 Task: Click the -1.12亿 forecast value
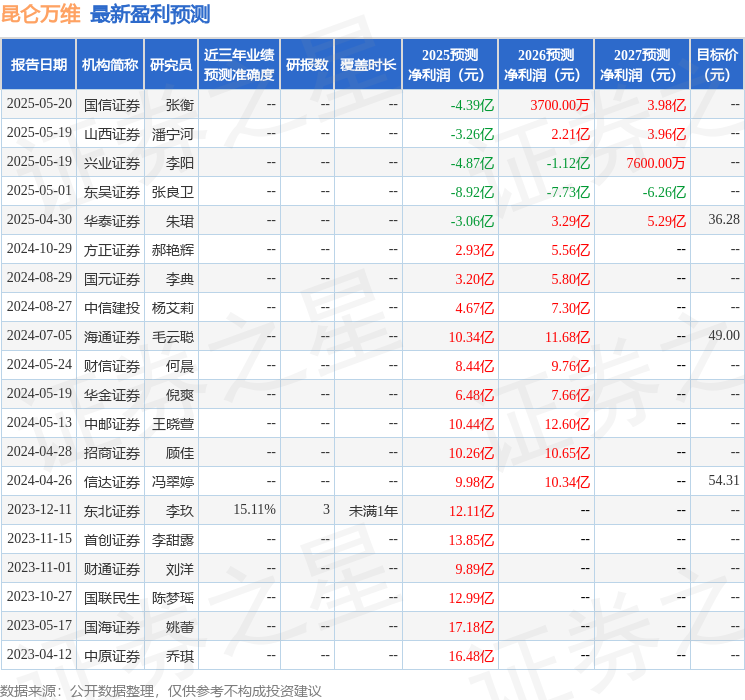coord(568,163)
